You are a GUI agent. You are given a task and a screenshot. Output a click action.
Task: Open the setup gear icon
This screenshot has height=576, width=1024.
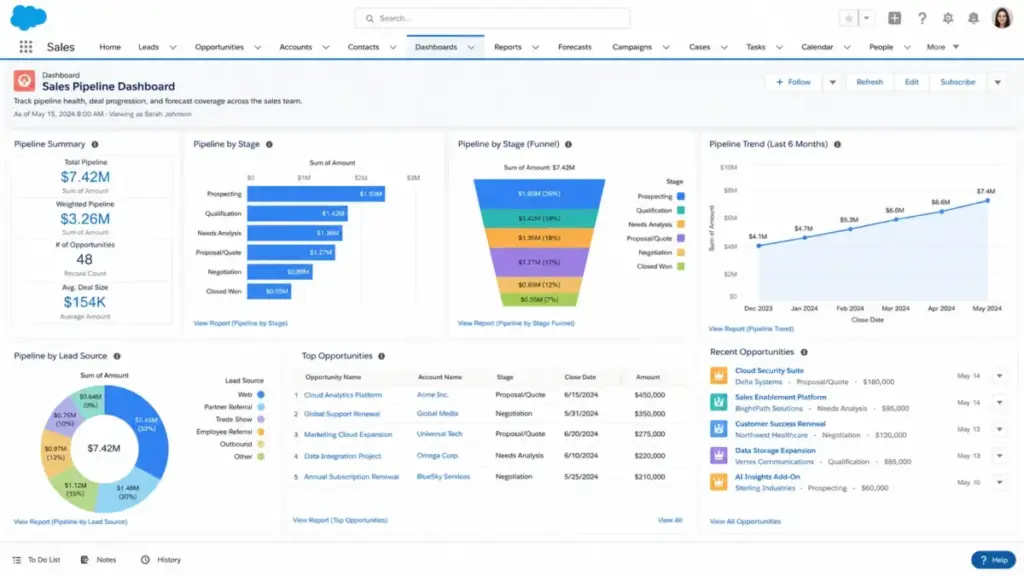point(948,18)
